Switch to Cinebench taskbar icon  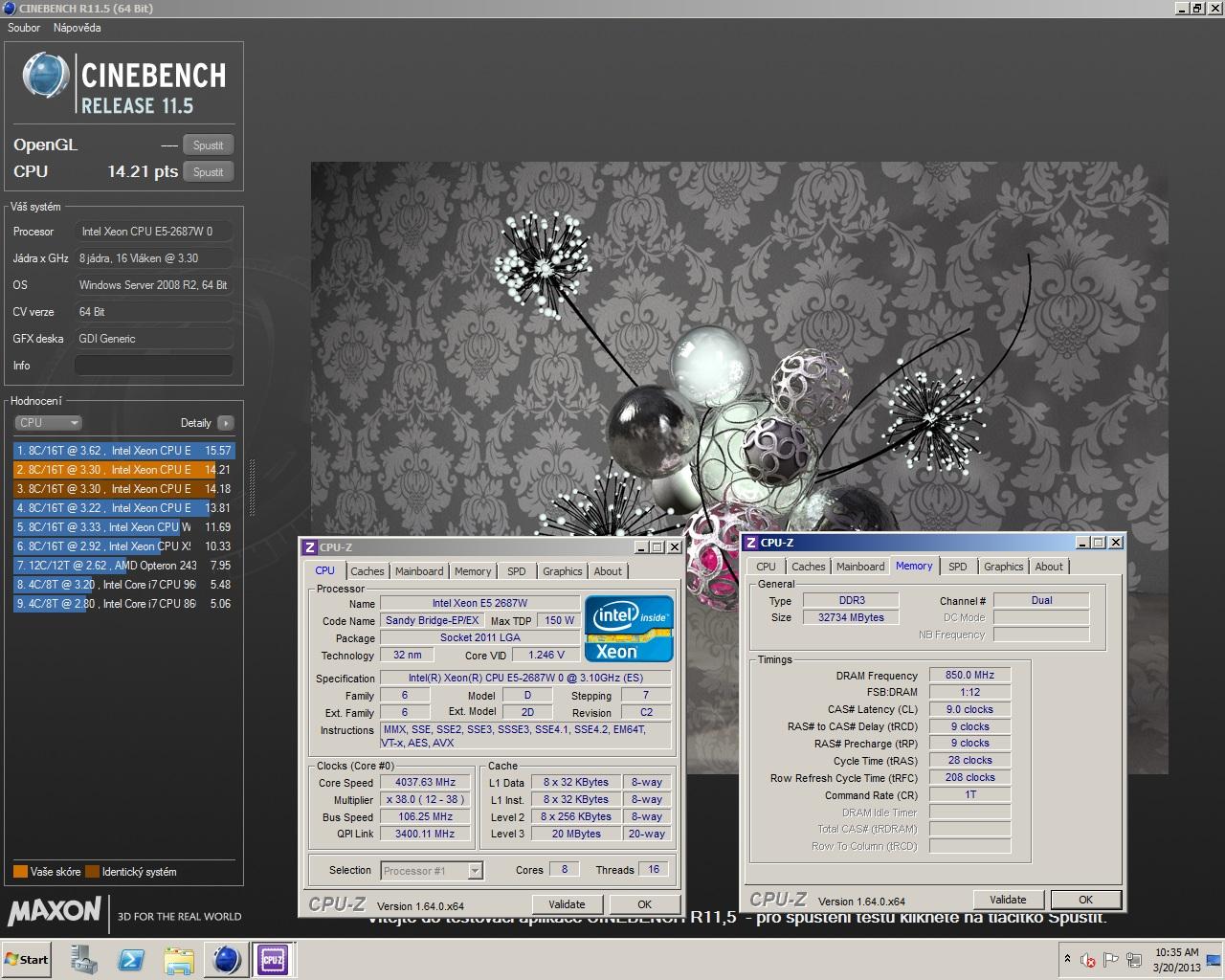(227, 960)
